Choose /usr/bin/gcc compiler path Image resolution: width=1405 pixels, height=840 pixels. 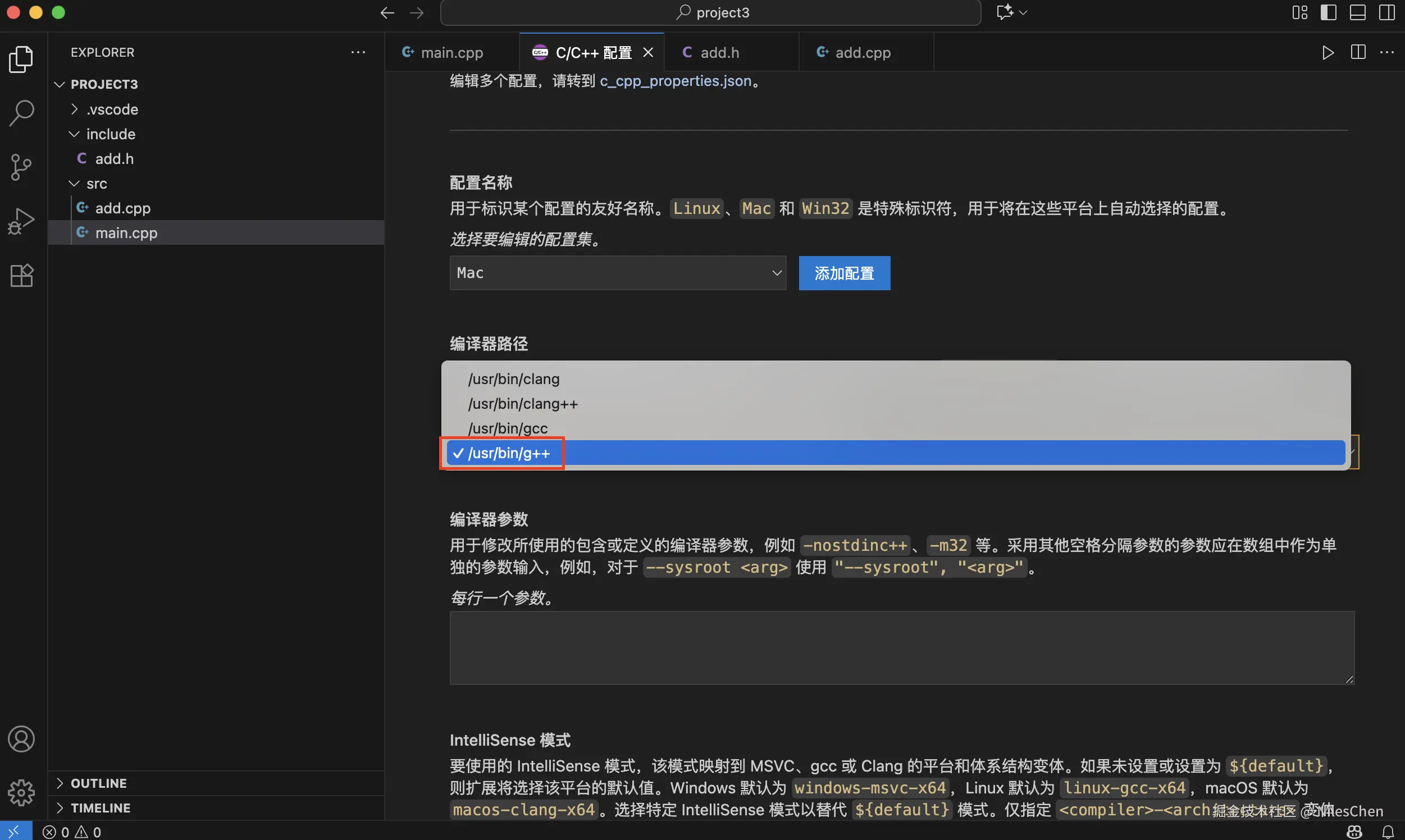pyautogui.click(x=896, y=428)
